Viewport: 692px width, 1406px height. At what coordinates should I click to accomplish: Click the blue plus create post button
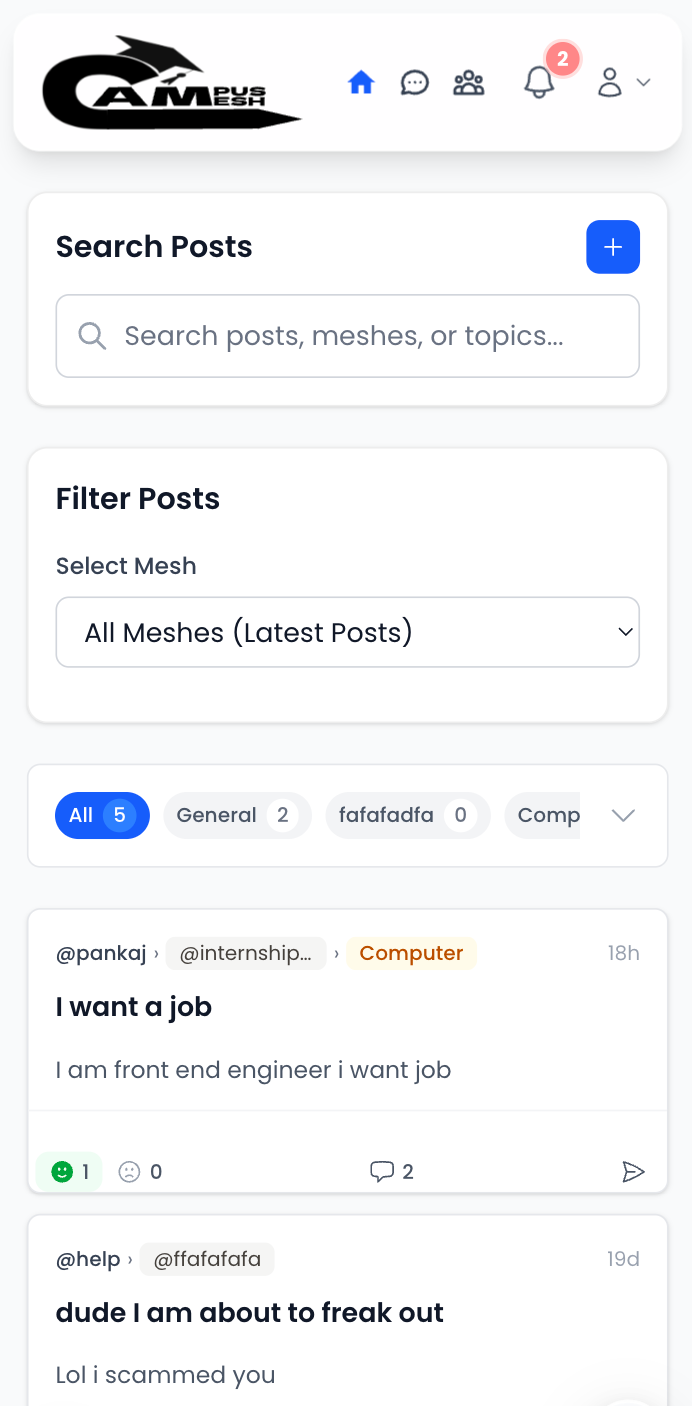click(613, 247)
